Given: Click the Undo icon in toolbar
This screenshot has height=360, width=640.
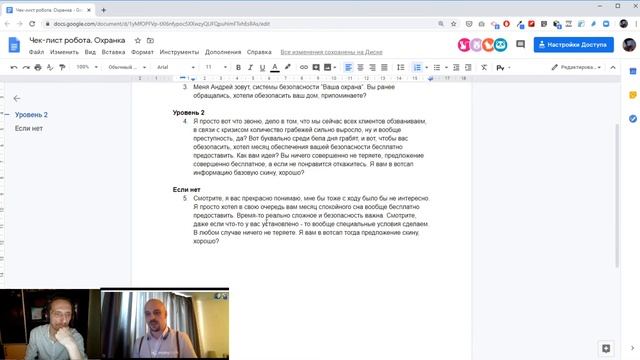Looking at the screenshot, I should click(14, 67).
